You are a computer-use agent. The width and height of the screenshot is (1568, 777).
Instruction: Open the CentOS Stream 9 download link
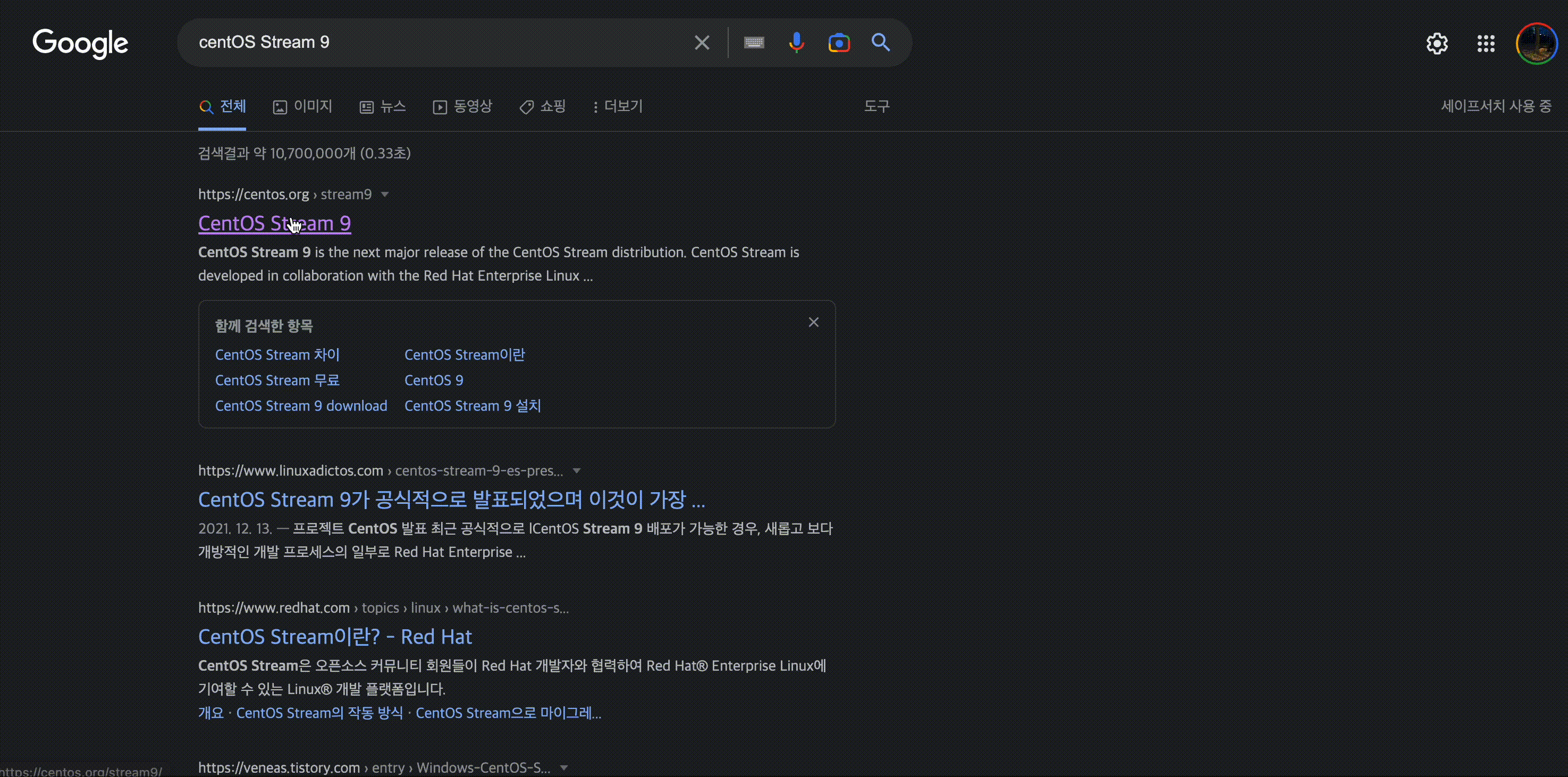(x=301, y=406)
